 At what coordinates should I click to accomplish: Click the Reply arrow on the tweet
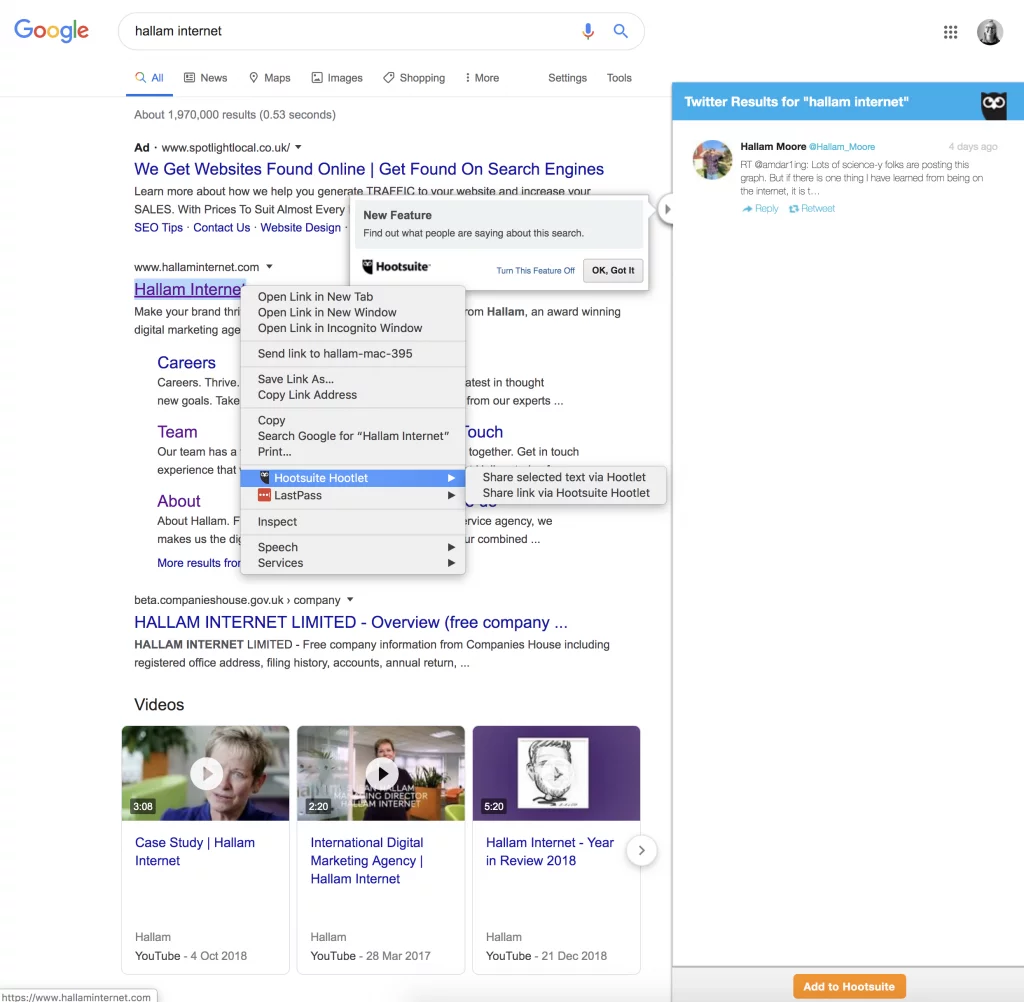747,208
